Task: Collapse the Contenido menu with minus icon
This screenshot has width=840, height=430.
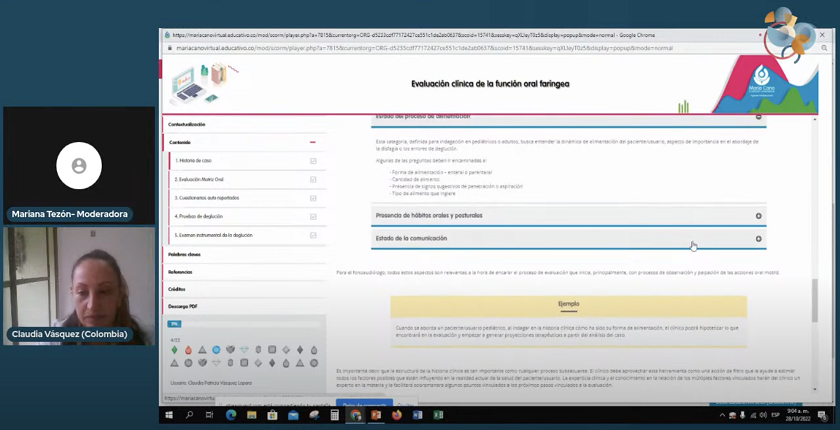Action: pyautogui.click(x=313, y=143)
